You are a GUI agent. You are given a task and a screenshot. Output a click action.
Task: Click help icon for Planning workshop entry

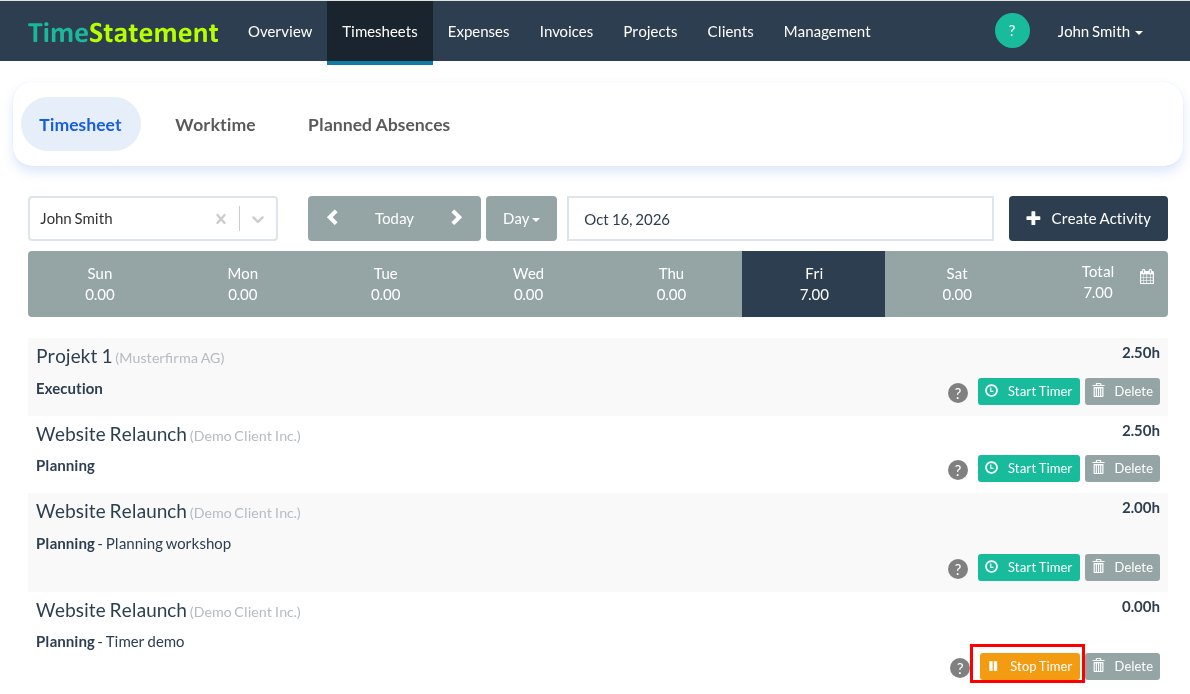[x=958, y=569]
